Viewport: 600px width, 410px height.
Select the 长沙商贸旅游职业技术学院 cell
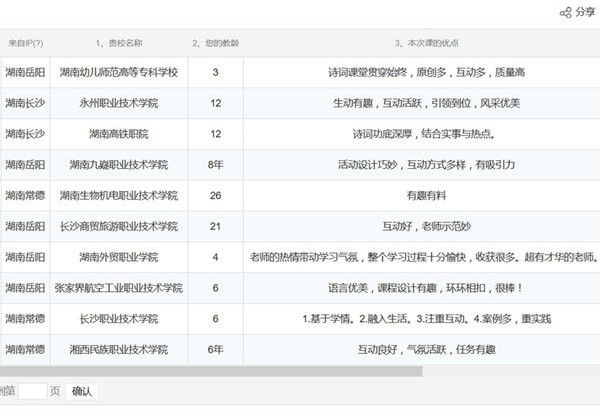(x=118, y=226)
